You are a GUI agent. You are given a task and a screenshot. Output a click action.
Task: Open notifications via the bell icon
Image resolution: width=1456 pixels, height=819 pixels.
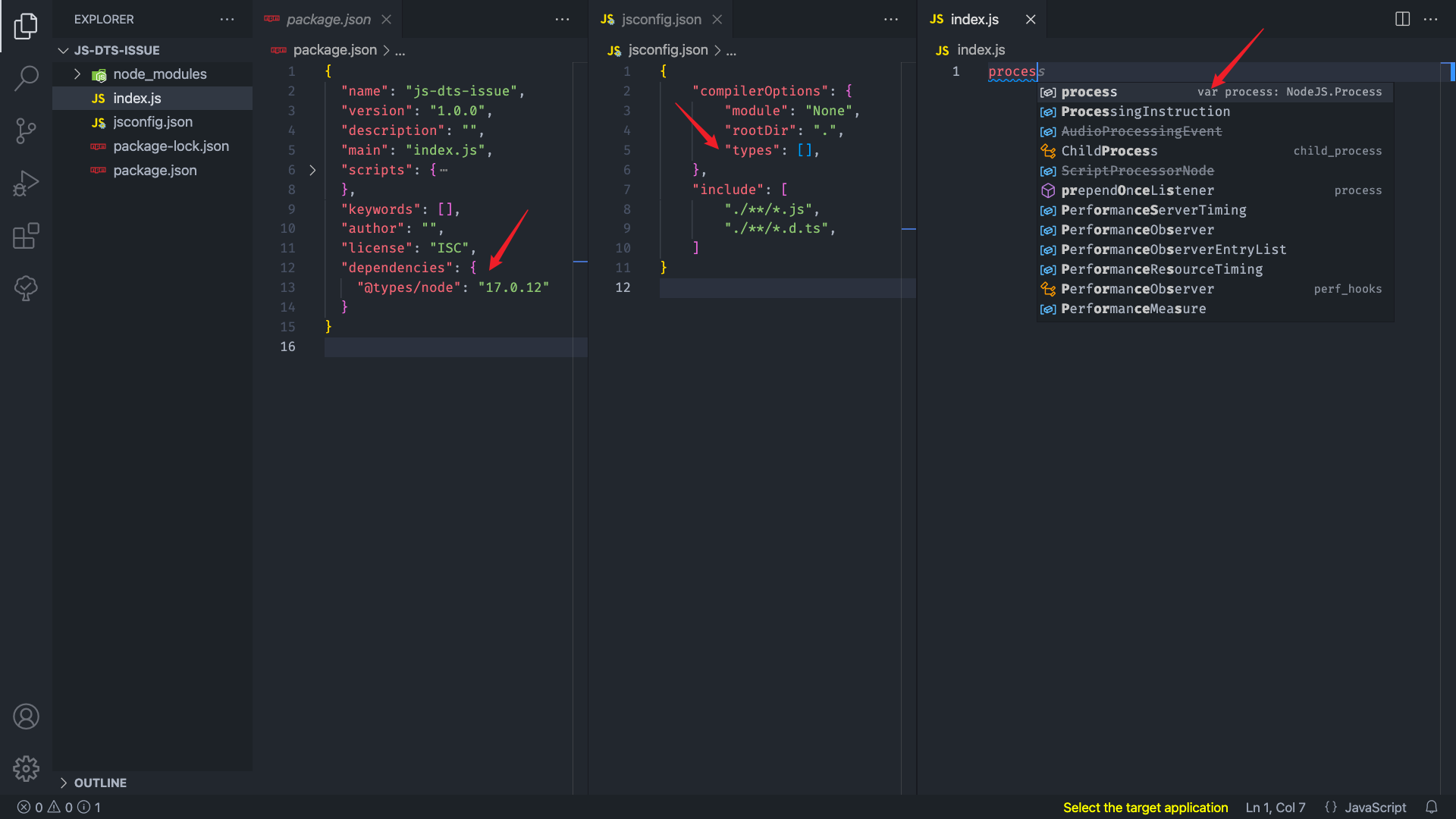pyautogui.click(x=1432, y=807)
